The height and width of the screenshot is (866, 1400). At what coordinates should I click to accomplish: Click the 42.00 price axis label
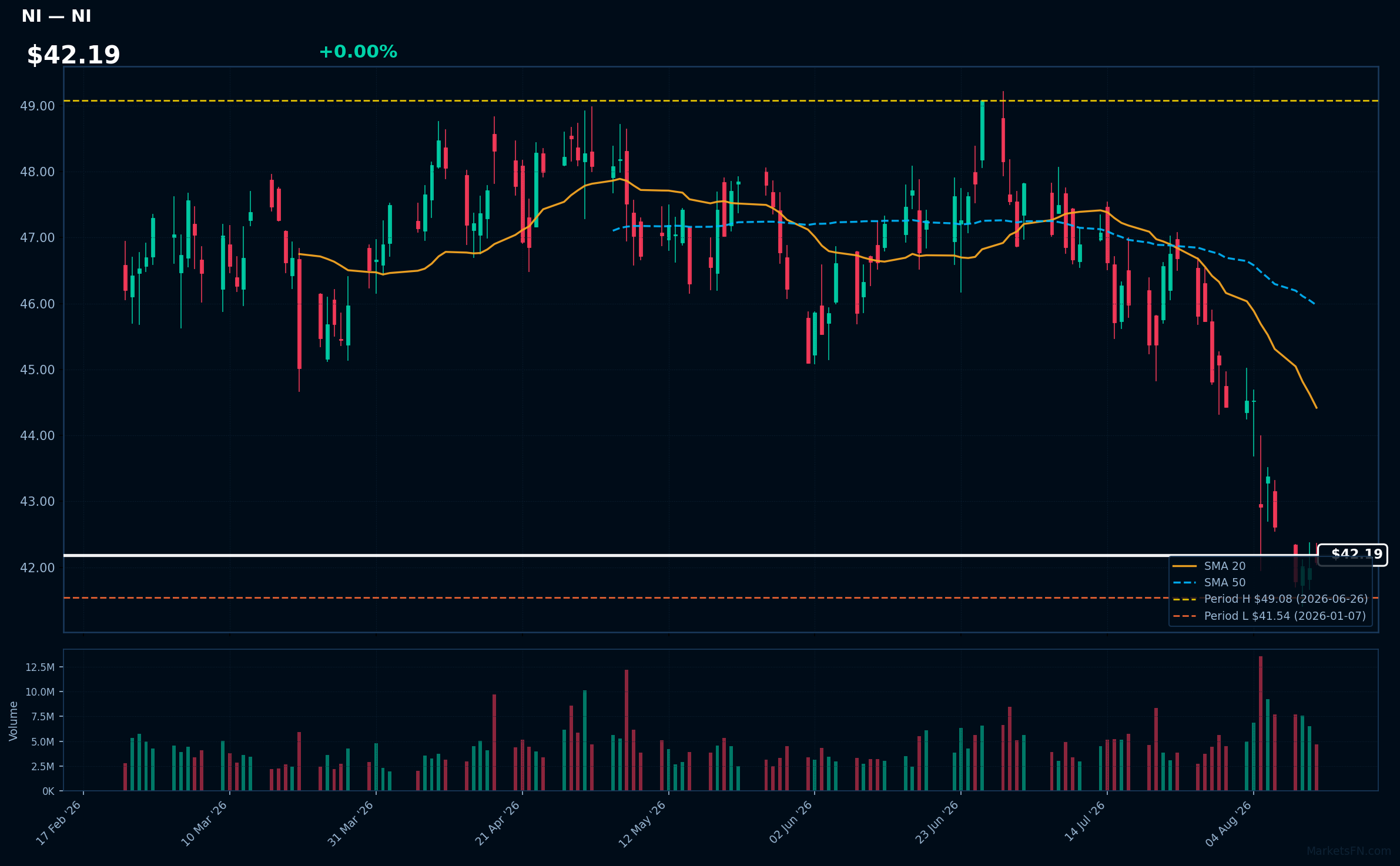coord(37,568)
